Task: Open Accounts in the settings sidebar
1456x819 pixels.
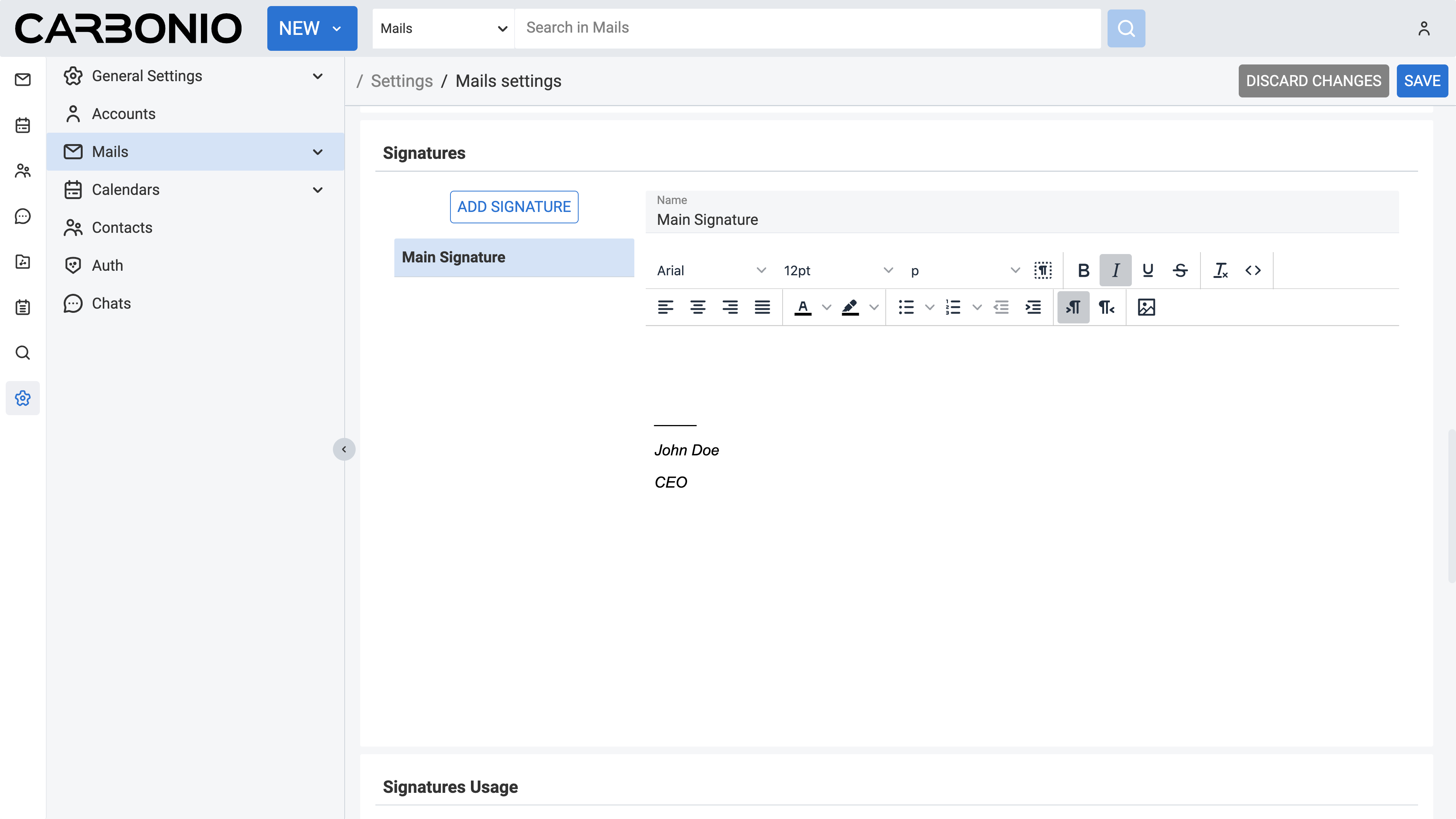Action: click(x=123, y=114)
